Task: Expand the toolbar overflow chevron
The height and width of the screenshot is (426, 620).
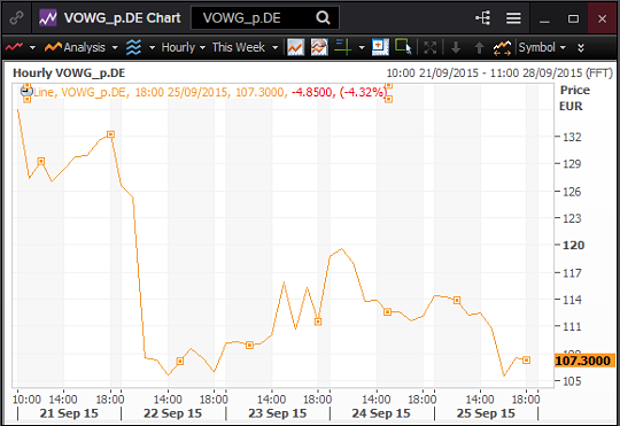Action: click(582, 47)
